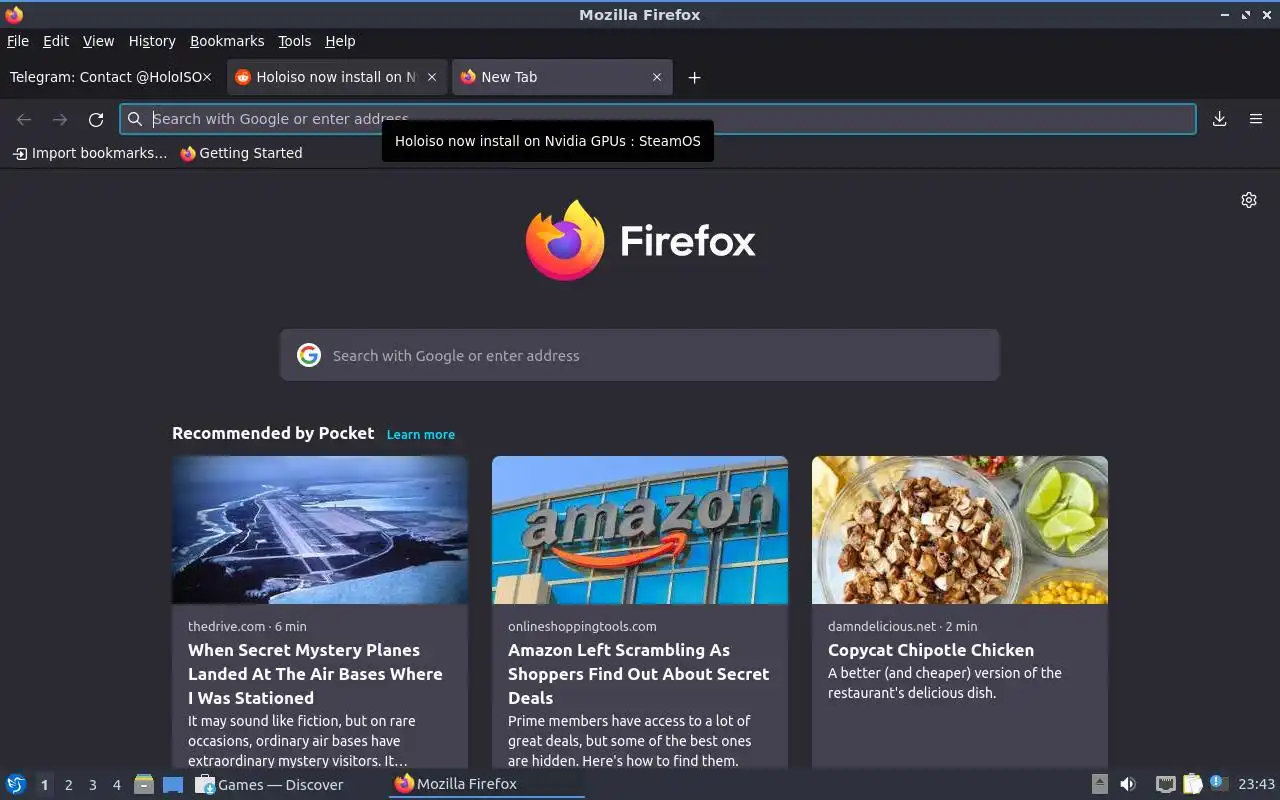Screen dimensions: 1280x800
Task: Click Import bookmarks in bookmarks toolbar
Action: [x=90, y=153]
